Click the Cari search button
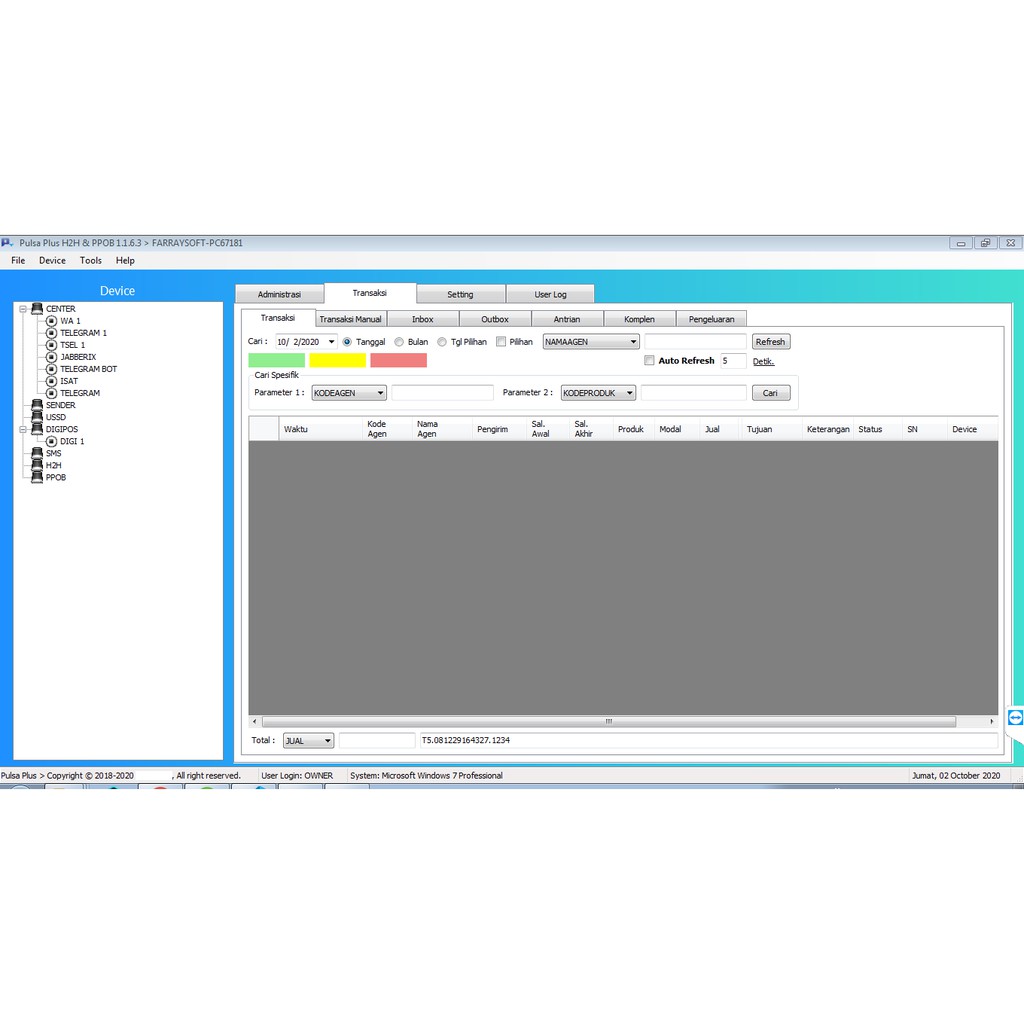 pyautogui.click(x=771, y=392)
